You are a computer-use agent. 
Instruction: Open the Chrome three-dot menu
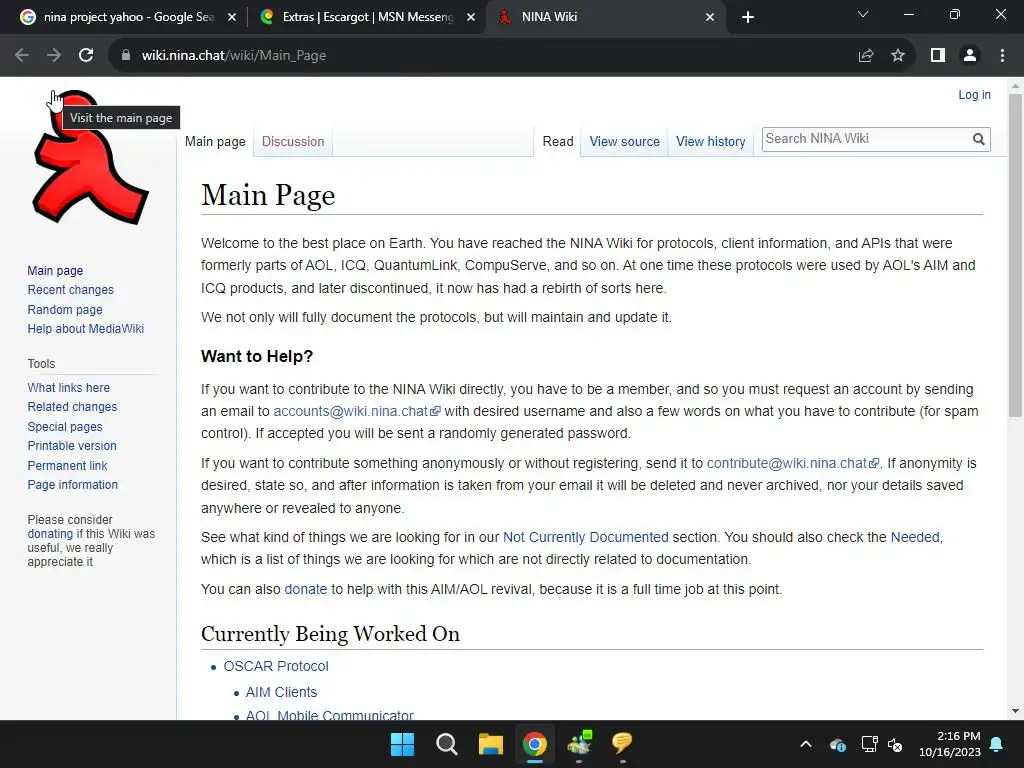tap(1002, 56)
